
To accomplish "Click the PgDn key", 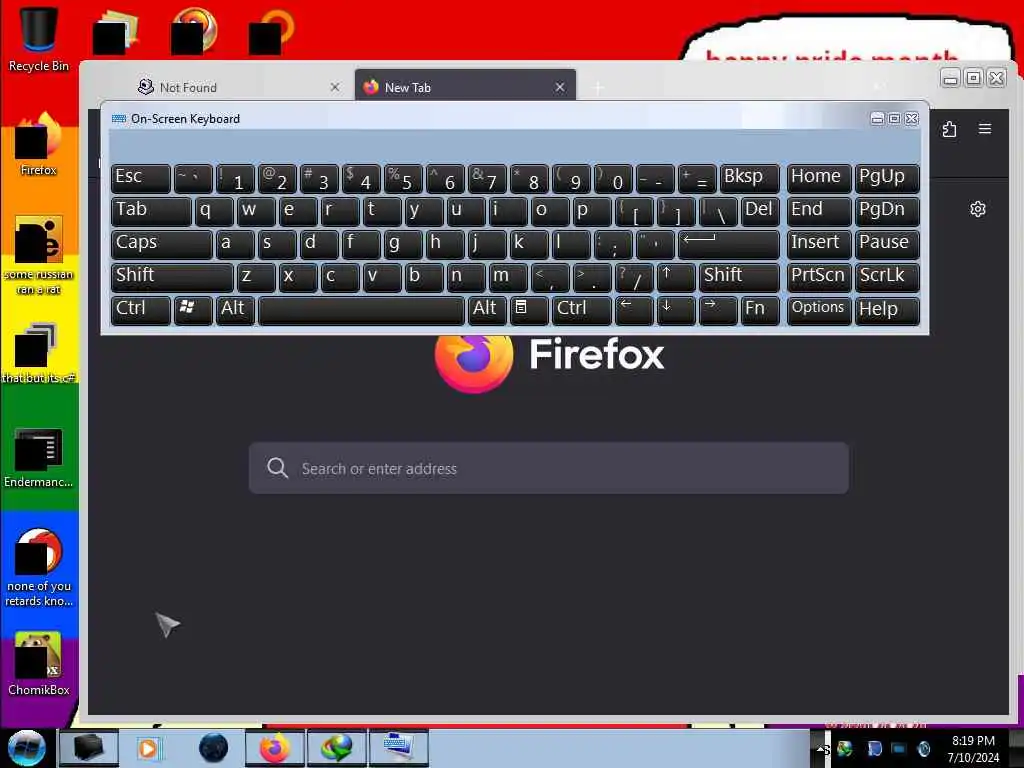I will (x=886, y=211).
